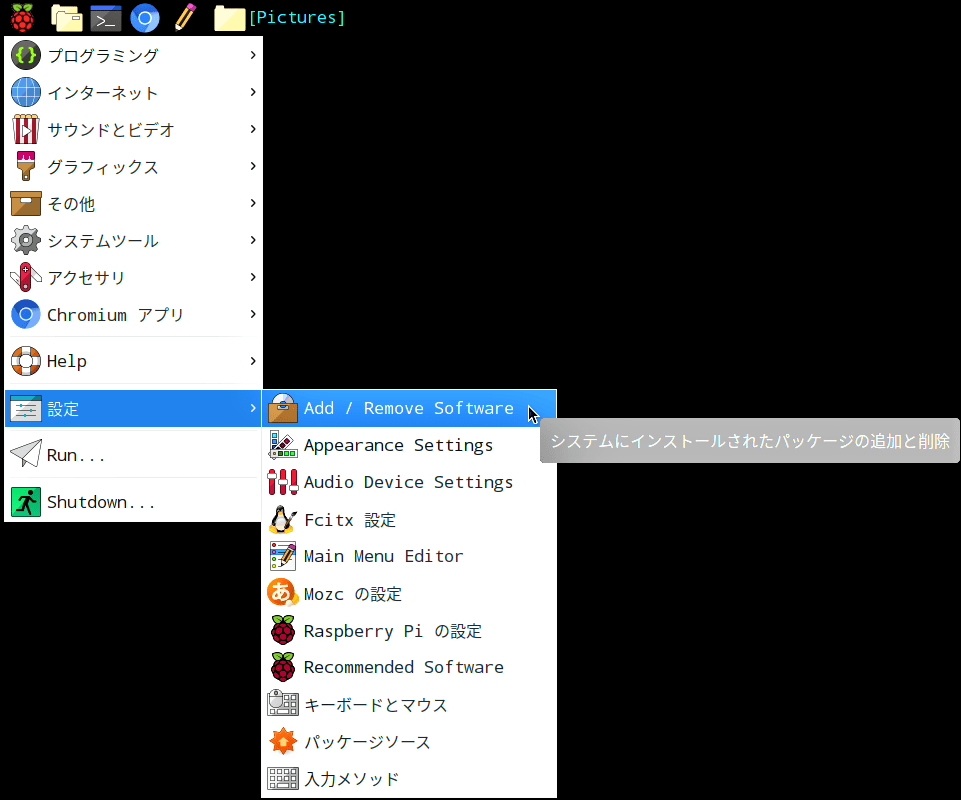Click the Audio Device Settings mixer icon

(283, 482)
